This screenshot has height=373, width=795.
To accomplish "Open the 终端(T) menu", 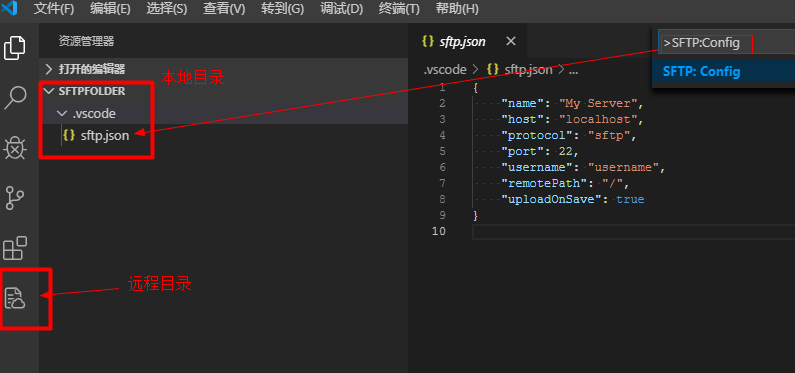I will tap(399, 9).
